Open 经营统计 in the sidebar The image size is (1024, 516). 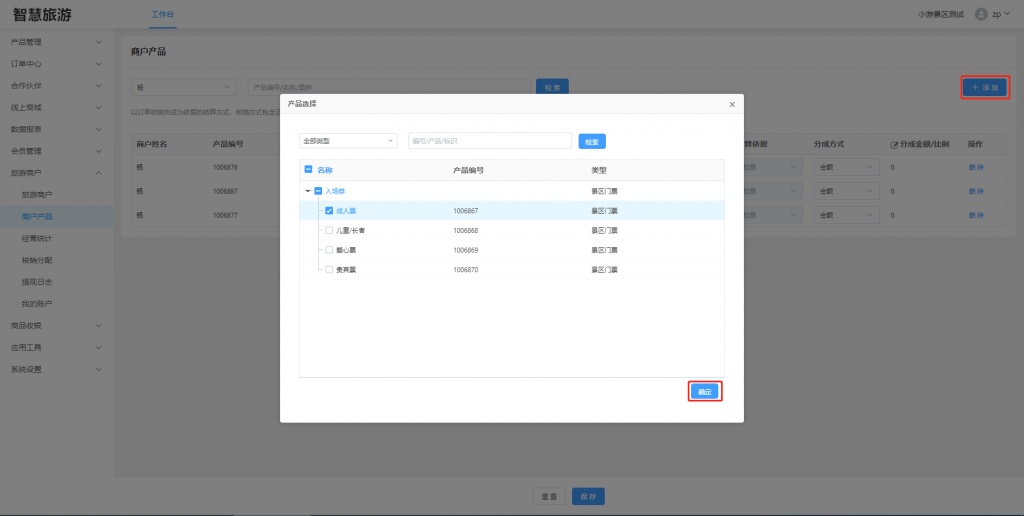[38, 238]
